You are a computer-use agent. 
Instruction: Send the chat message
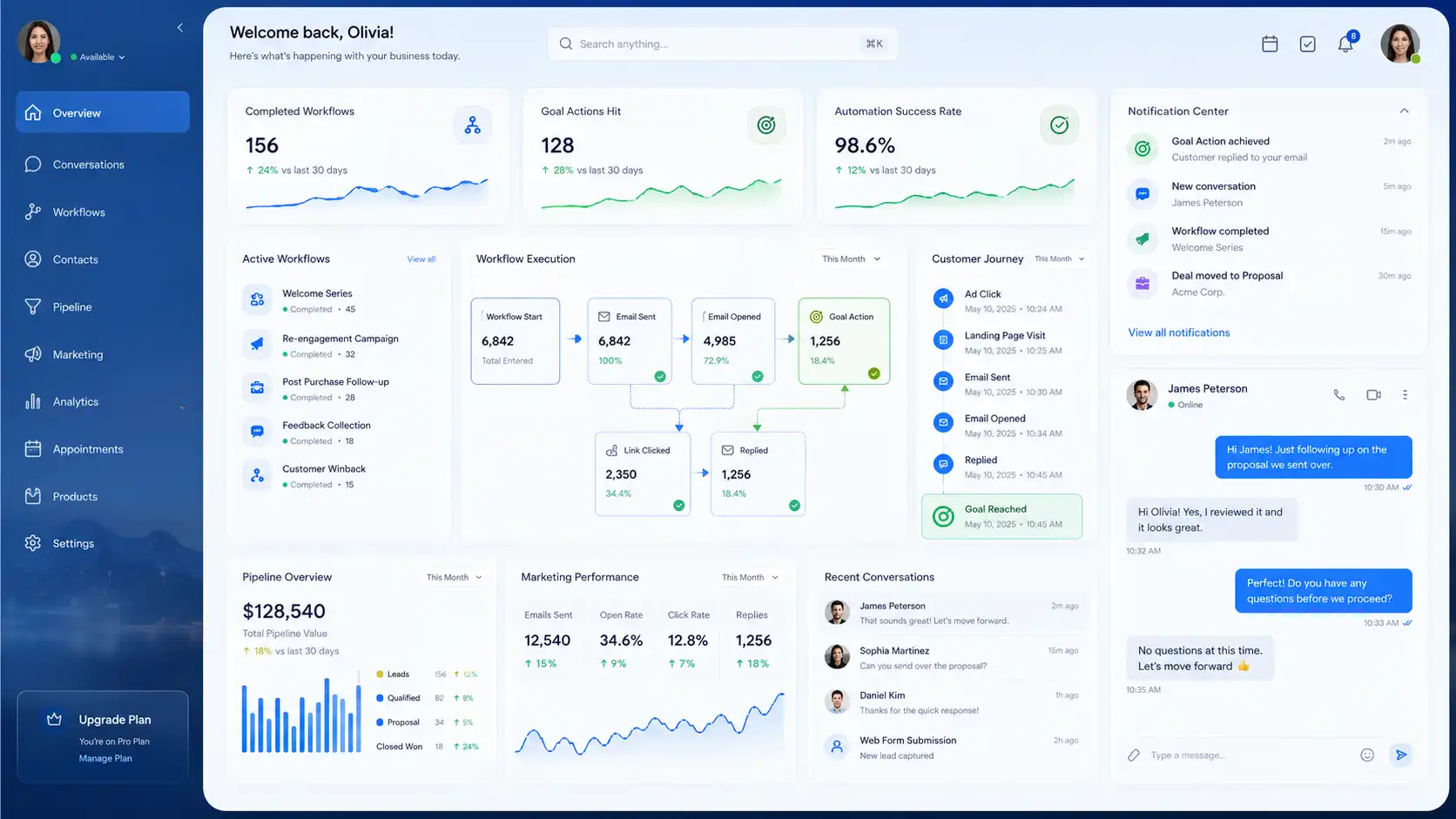coord(1400,755)
